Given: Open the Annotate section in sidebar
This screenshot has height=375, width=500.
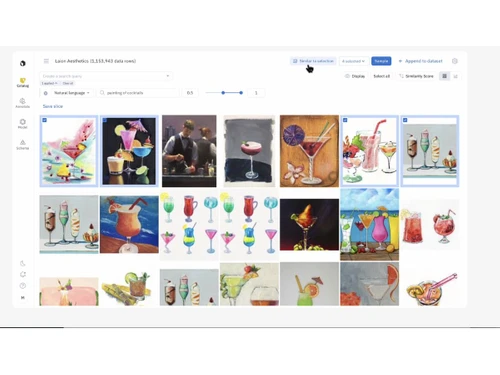Looking at the screenshot, I should [x=23, y=103].
